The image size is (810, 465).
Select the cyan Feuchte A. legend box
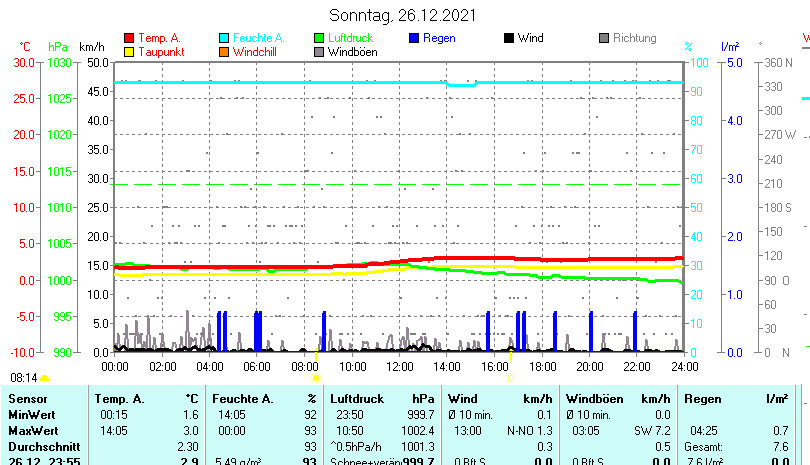click(x=224, y=38)
